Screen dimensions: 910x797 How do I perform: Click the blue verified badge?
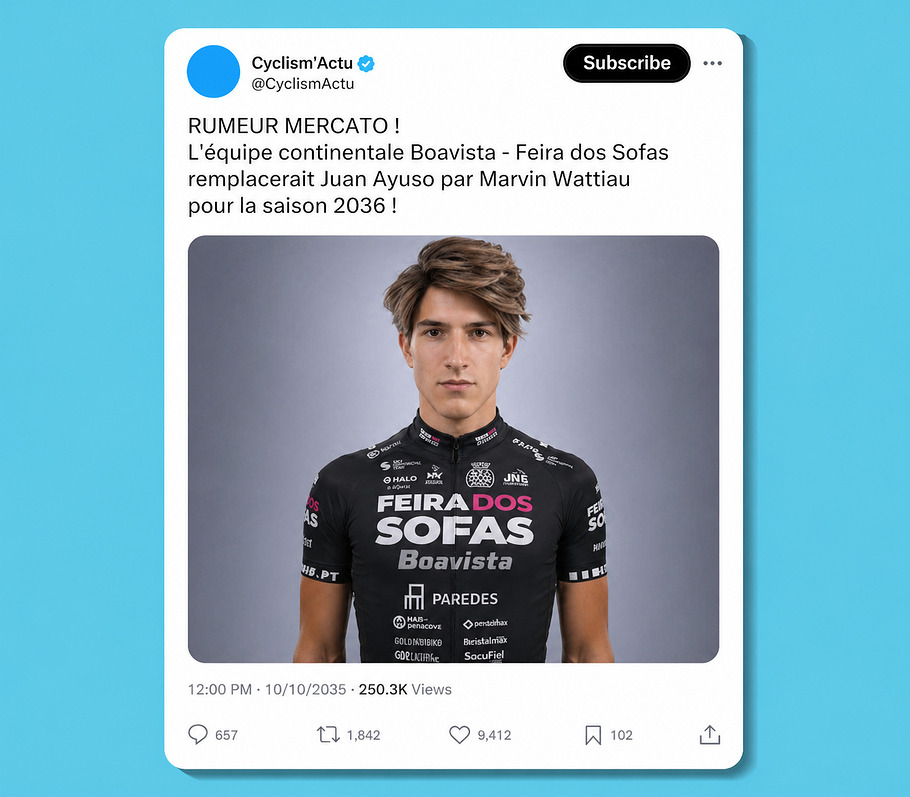(x=366, y=63)
